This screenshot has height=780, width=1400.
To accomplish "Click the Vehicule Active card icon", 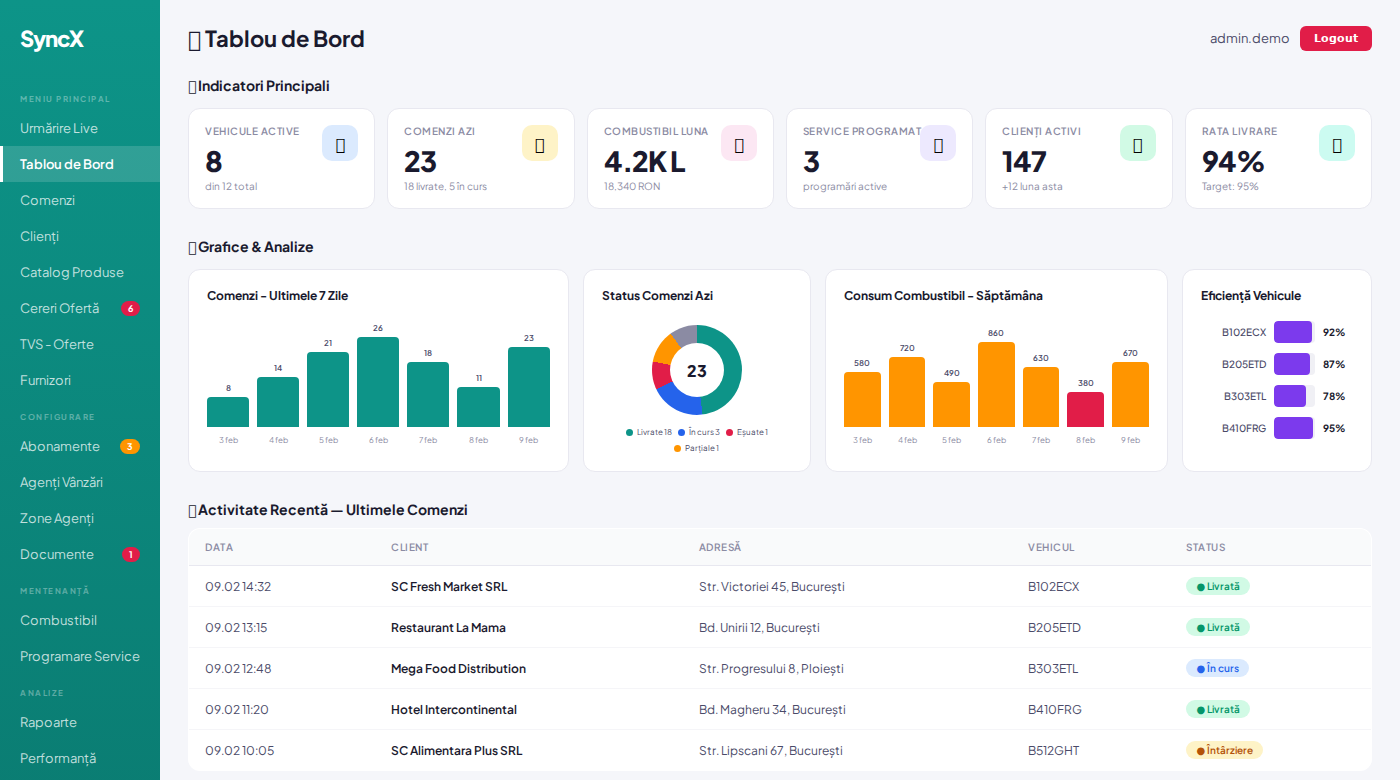I will click(340, 143).
